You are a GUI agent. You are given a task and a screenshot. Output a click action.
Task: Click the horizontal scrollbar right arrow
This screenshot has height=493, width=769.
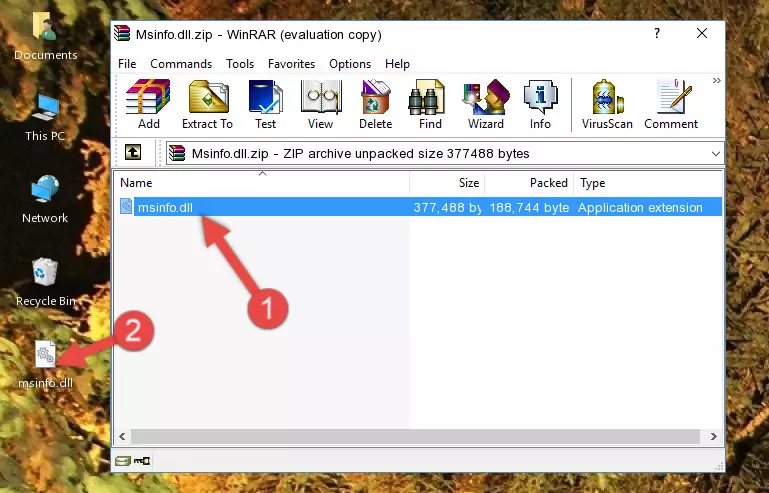point(713,436)
